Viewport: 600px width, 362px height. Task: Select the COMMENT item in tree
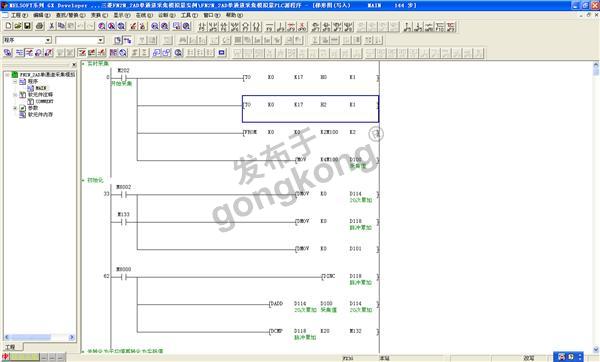click(x=45, y=101)
